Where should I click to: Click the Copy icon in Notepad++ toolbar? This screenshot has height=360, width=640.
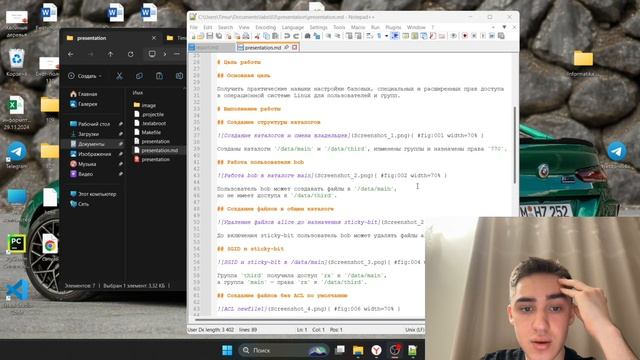266,36
